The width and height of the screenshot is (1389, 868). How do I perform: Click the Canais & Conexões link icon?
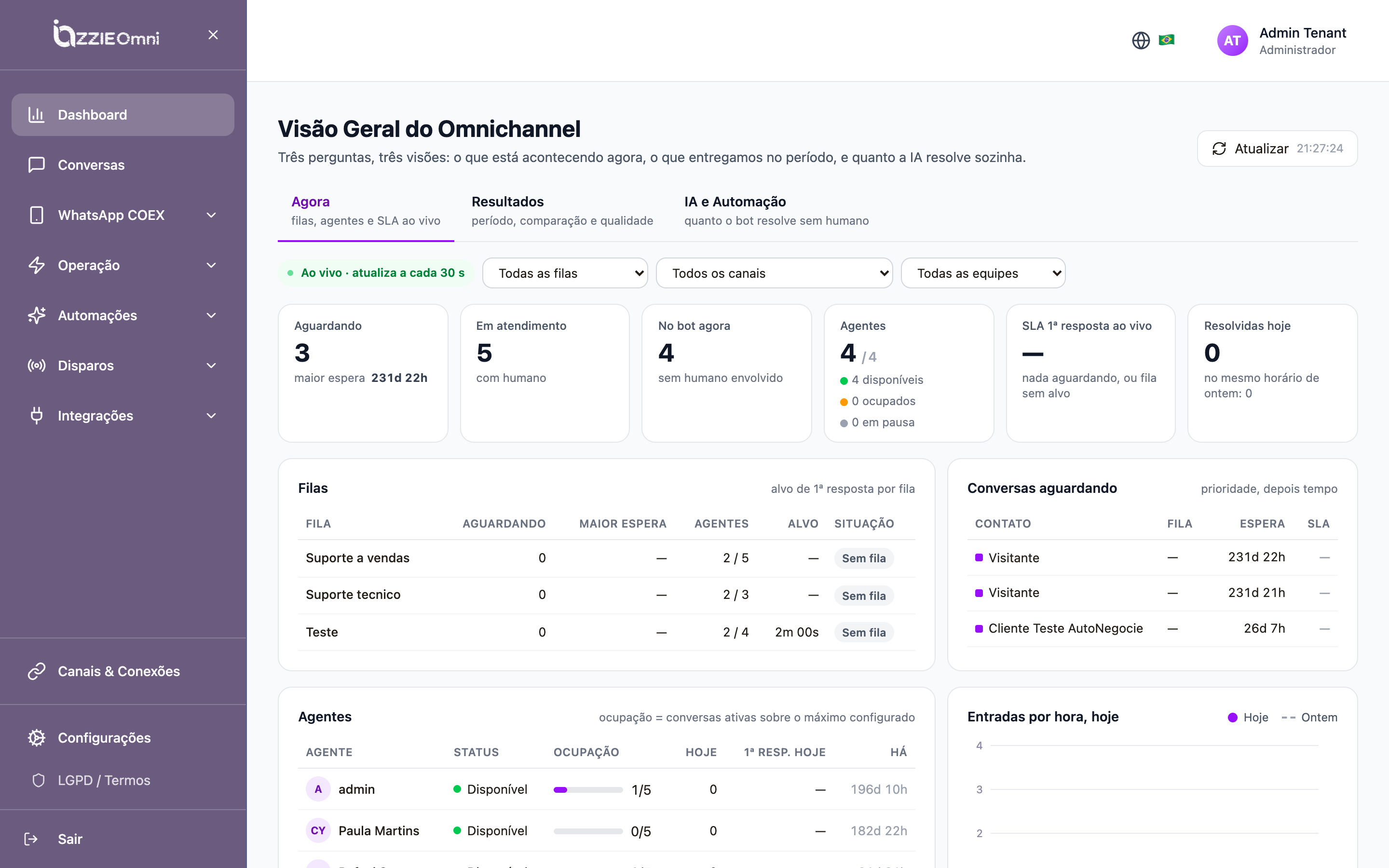click(x=37, y=671)
